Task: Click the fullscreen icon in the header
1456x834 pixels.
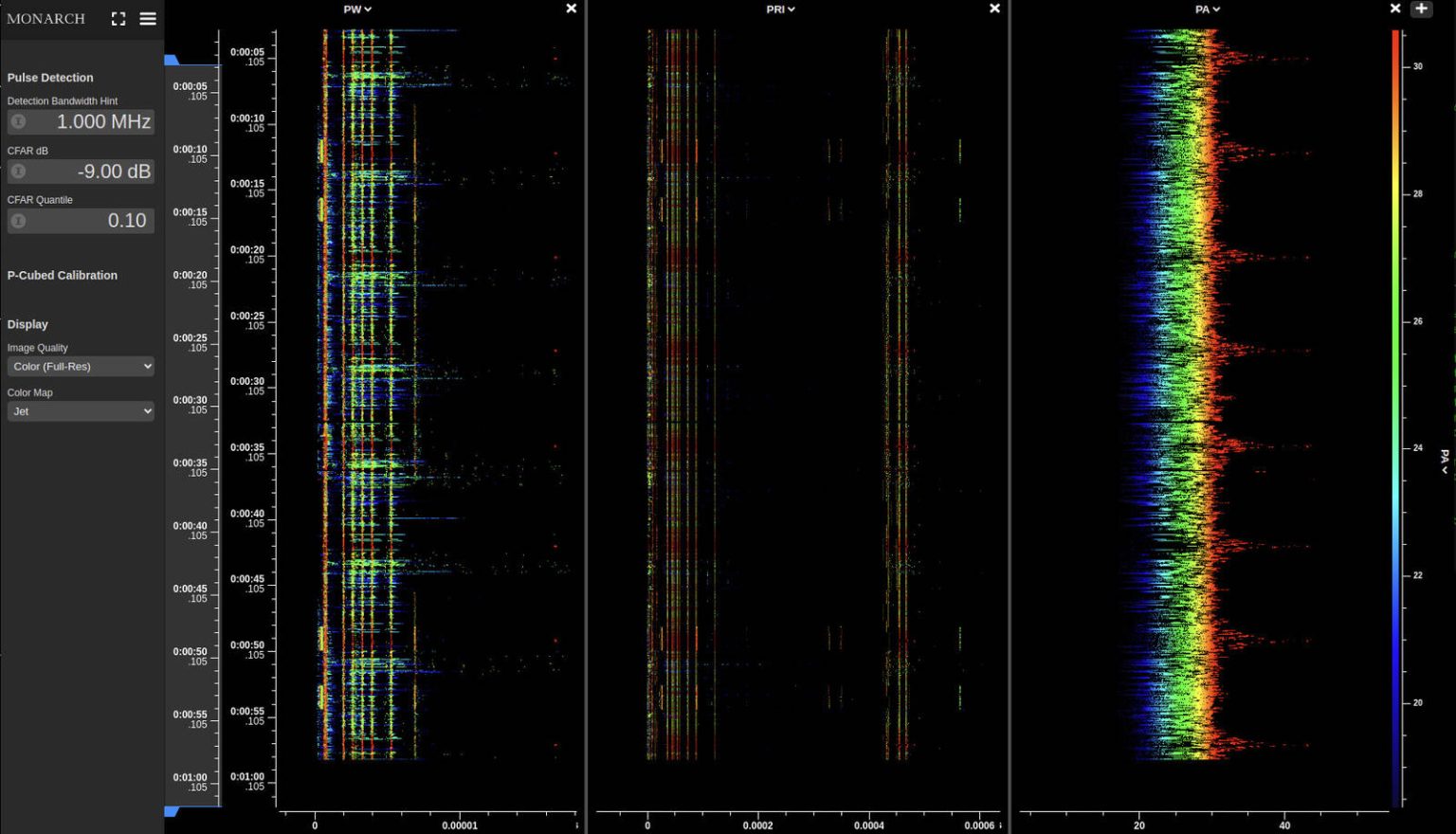Action: (x=118, y=17)
